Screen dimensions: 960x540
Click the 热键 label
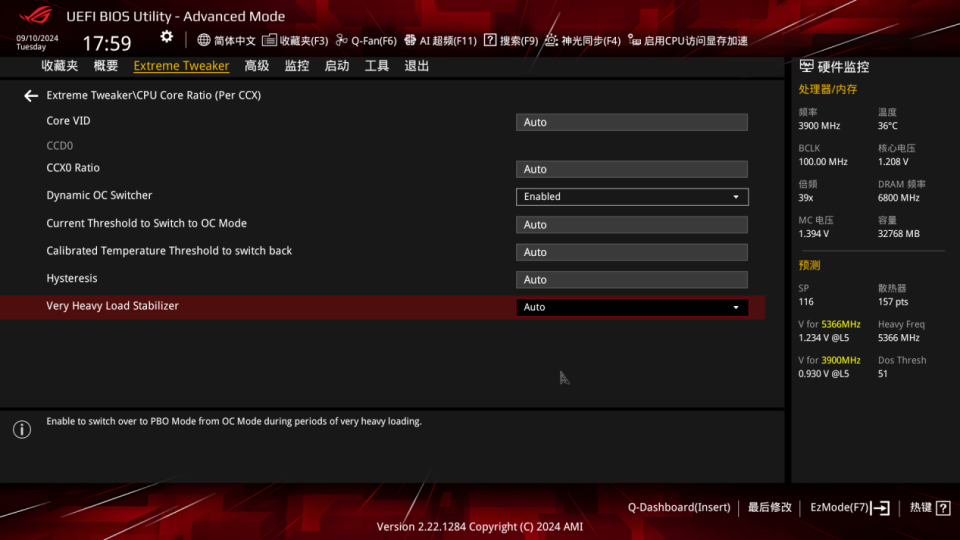pos(920,508)
